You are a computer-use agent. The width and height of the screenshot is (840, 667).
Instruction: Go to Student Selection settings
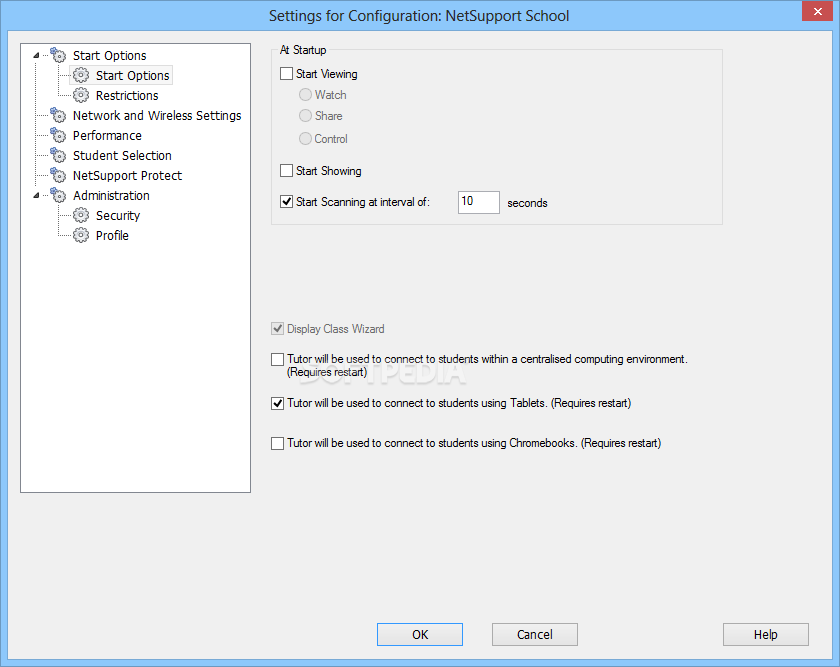pyautogui.click(x=122, y=155)
